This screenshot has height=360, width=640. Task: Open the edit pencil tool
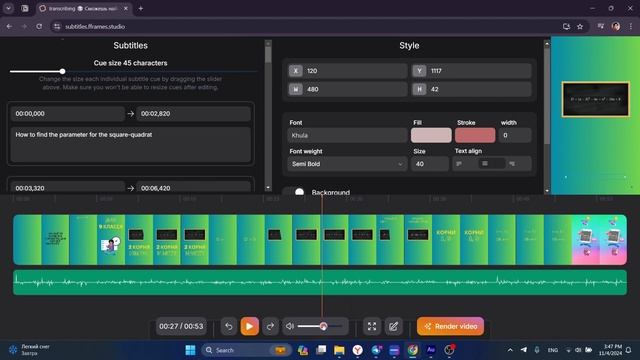click(x=393, y=326)
